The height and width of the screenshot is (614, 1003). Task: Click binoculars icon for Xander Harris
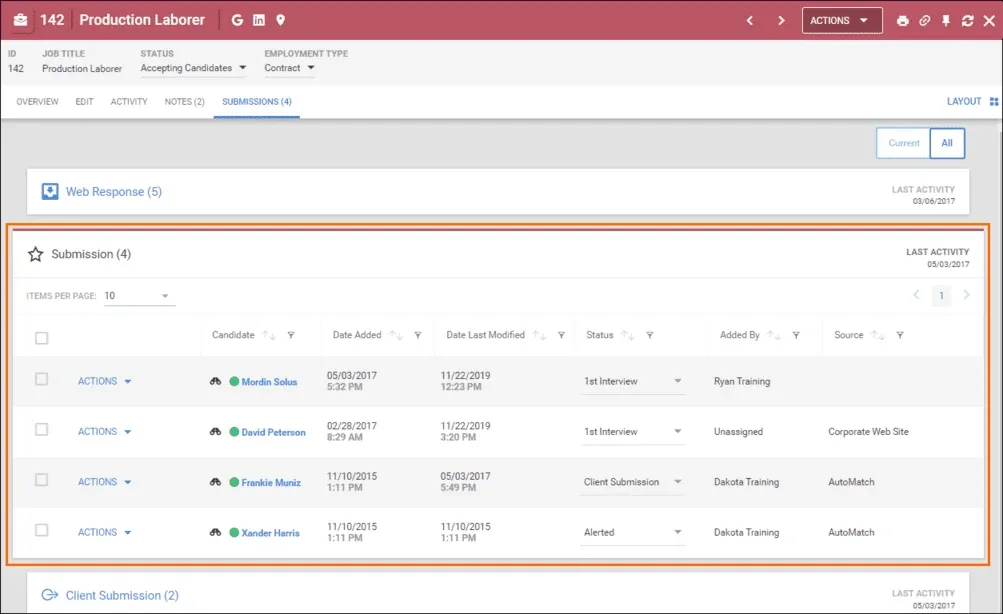click(x=216, y=532)
